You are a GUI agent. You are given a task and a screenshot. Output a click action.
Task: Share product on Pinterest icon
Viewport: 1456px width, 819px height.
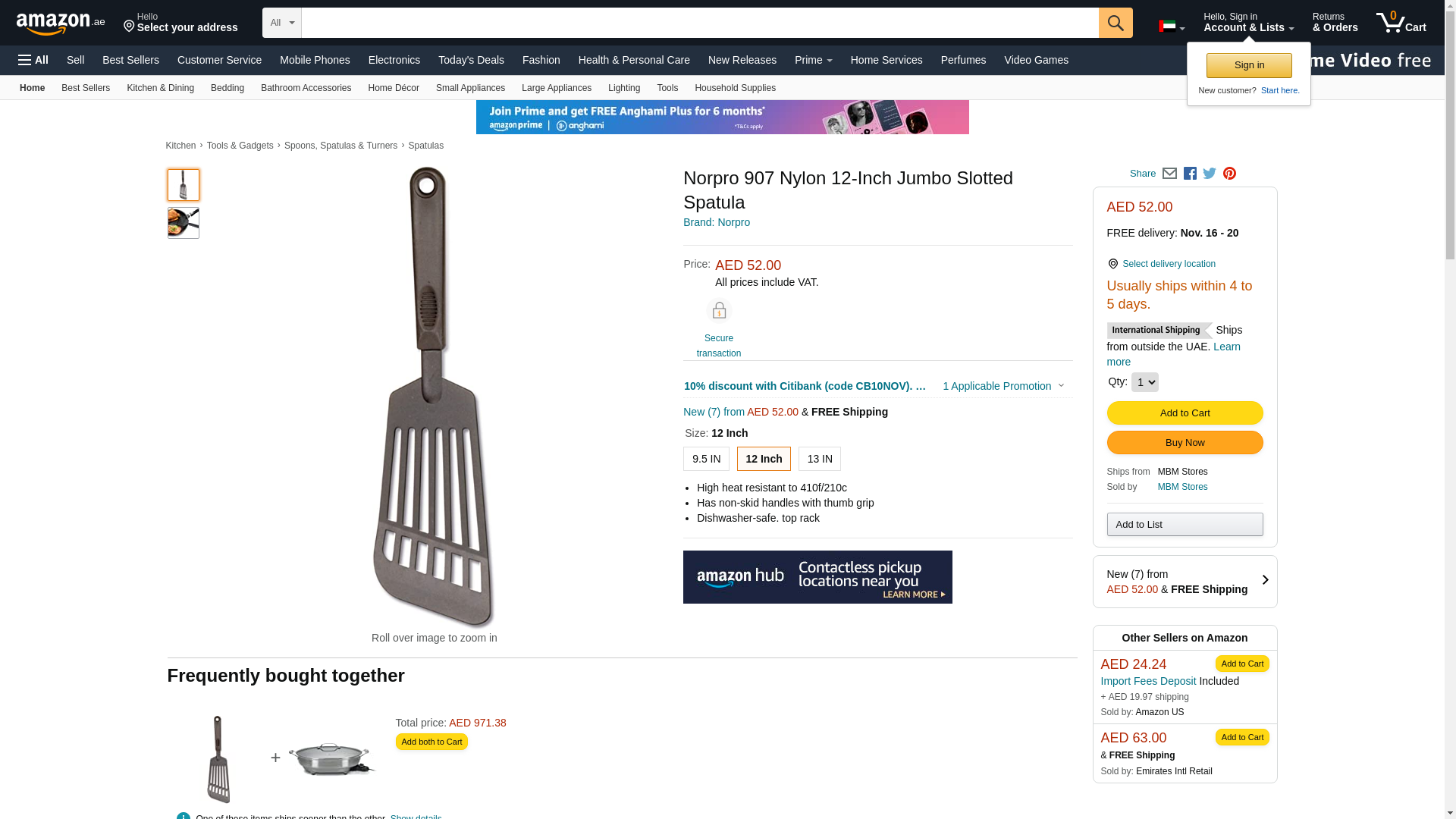point(1229,174)
